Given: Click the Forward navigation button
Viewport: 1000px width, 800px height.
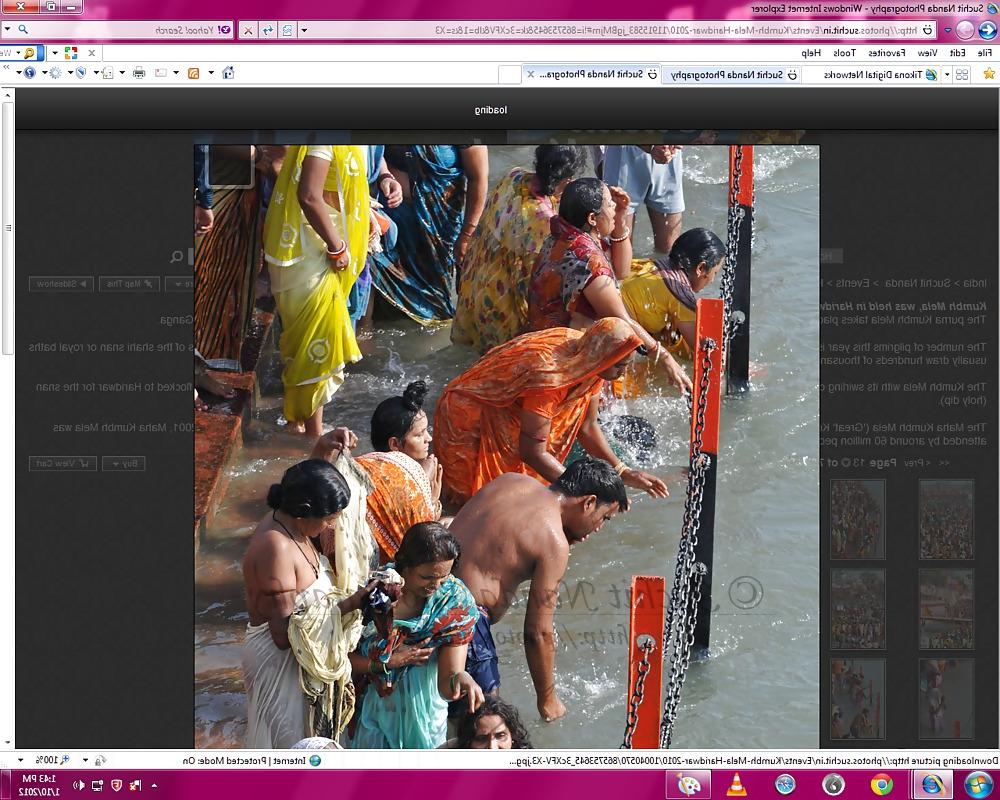Looking at the screenshot, I should click(966, 29).
